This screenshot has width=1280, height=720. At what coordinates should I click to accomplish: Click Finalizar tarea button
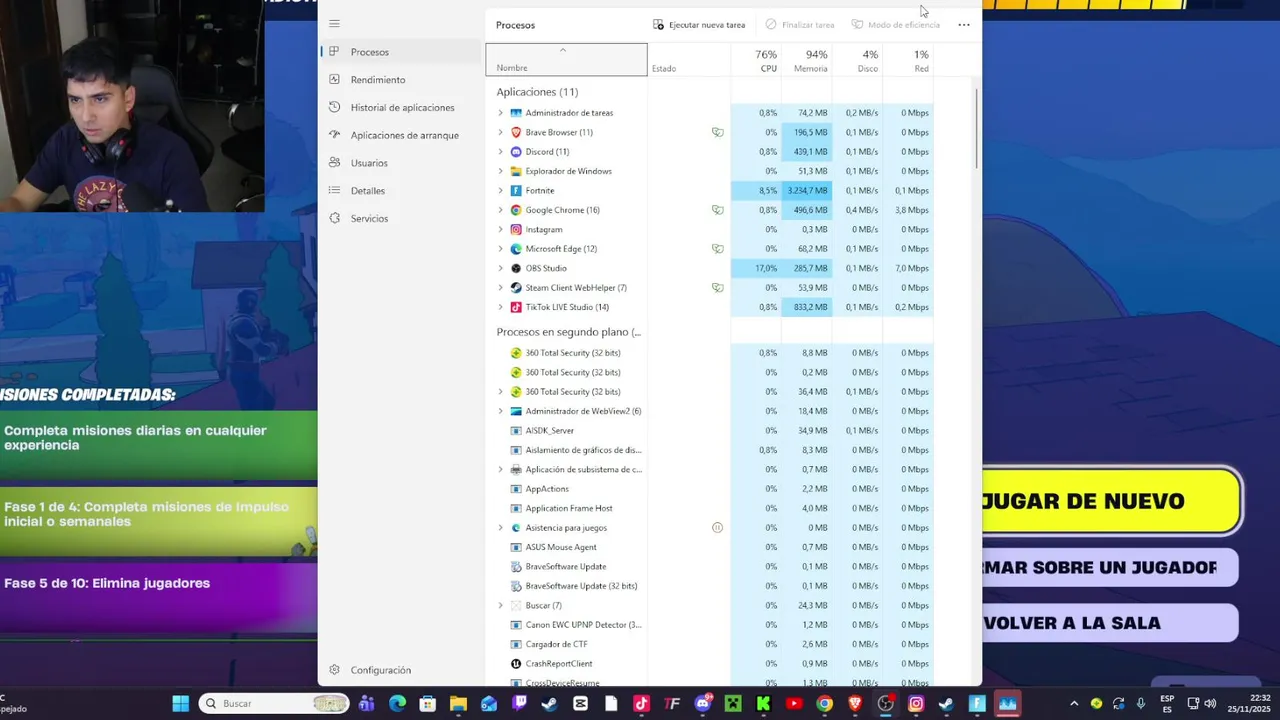[800, 25]
